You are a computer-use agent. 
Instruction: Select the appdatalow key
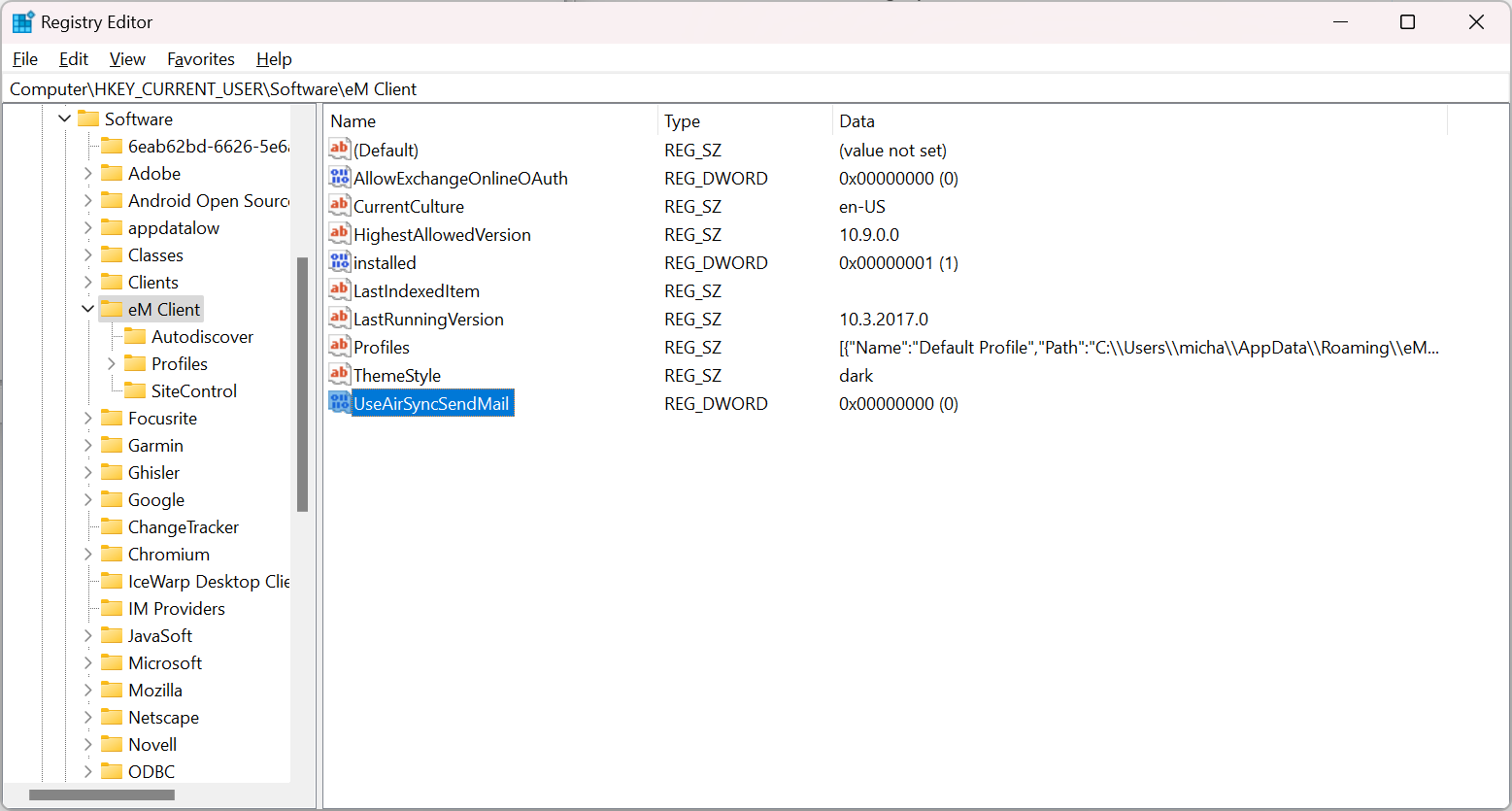click(174, 227)
